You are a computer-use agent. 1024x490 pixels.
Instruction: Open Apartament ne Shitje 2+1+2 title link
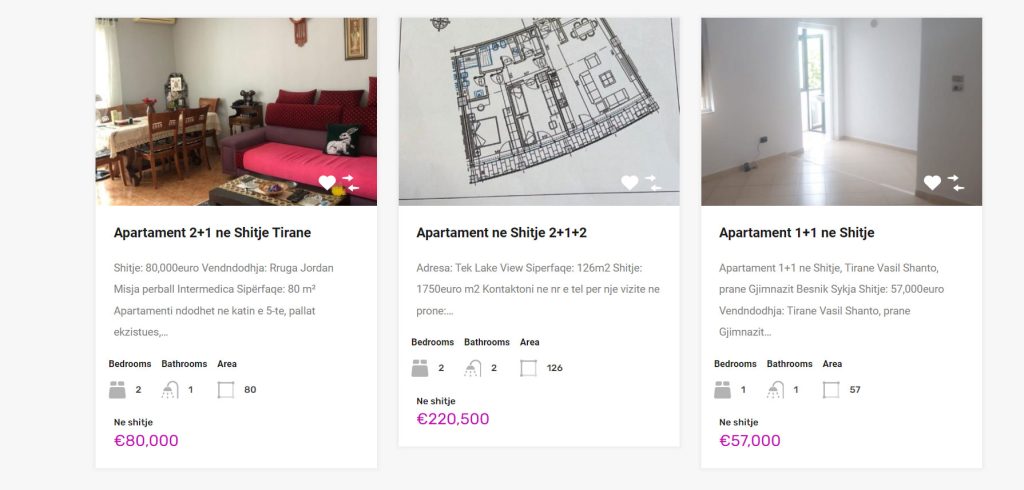501,233
